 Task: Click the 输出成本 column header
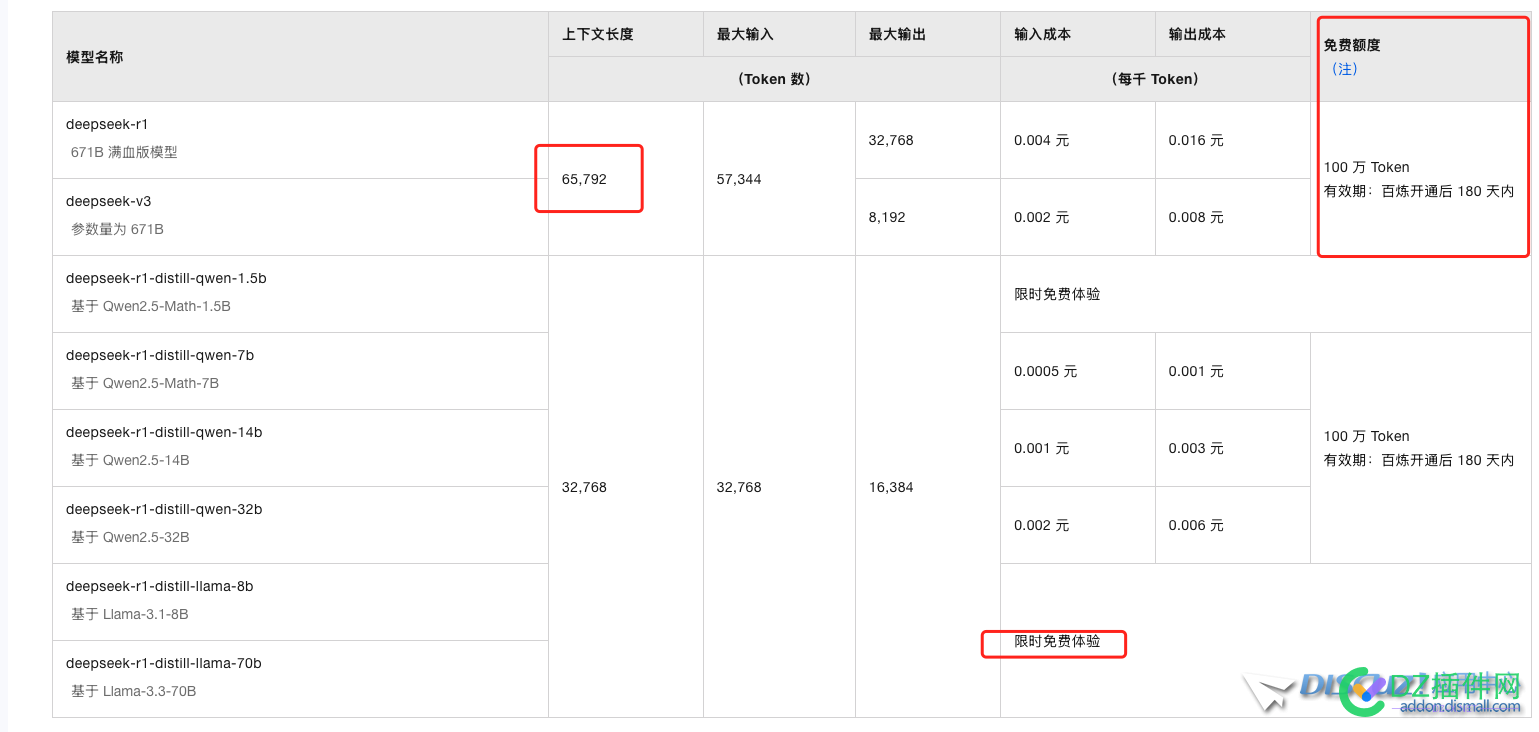tap(1197, 34)
